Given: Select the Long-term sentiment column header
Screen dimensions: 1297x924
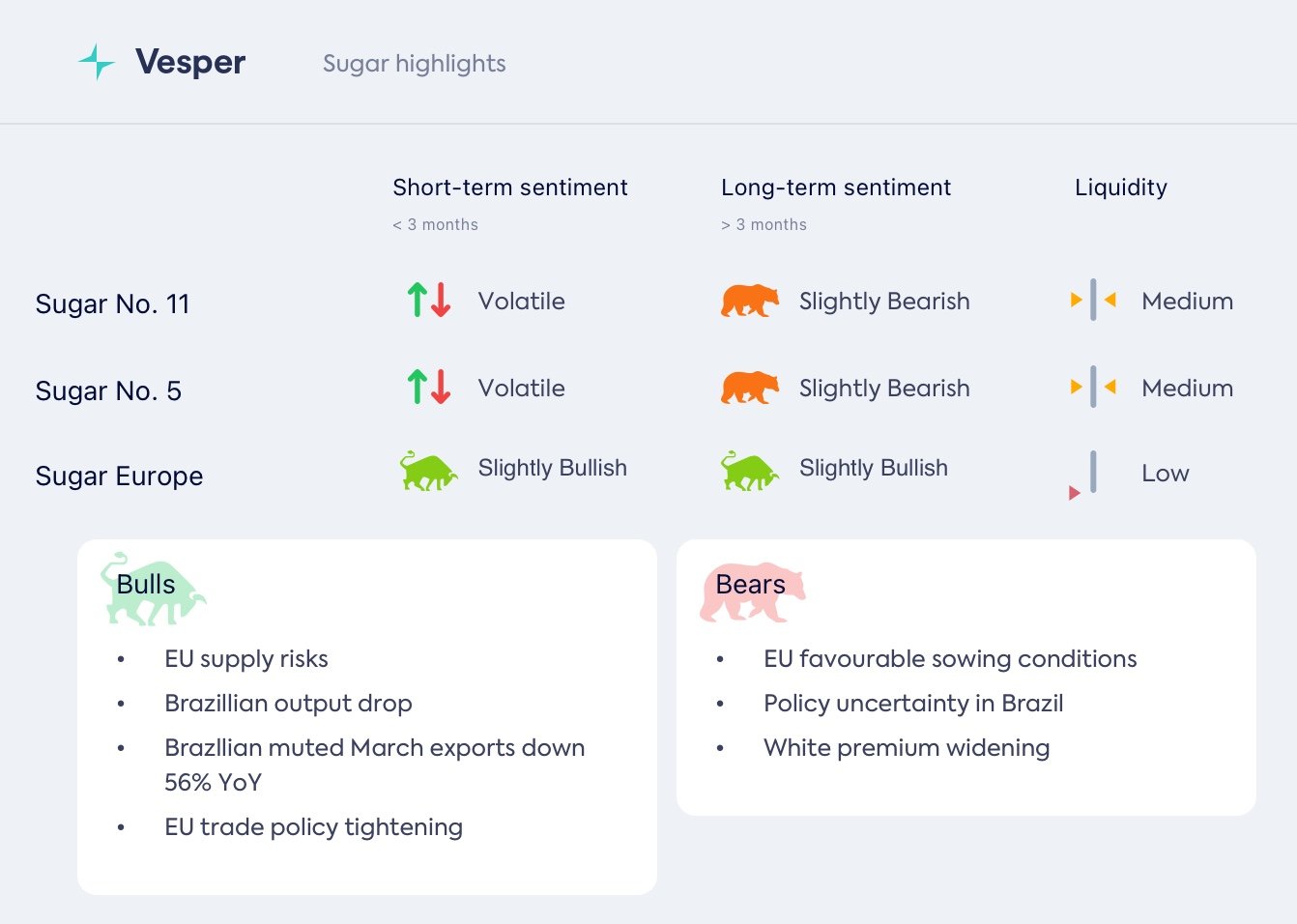Looking at the screenshot, I should (835, 188).
